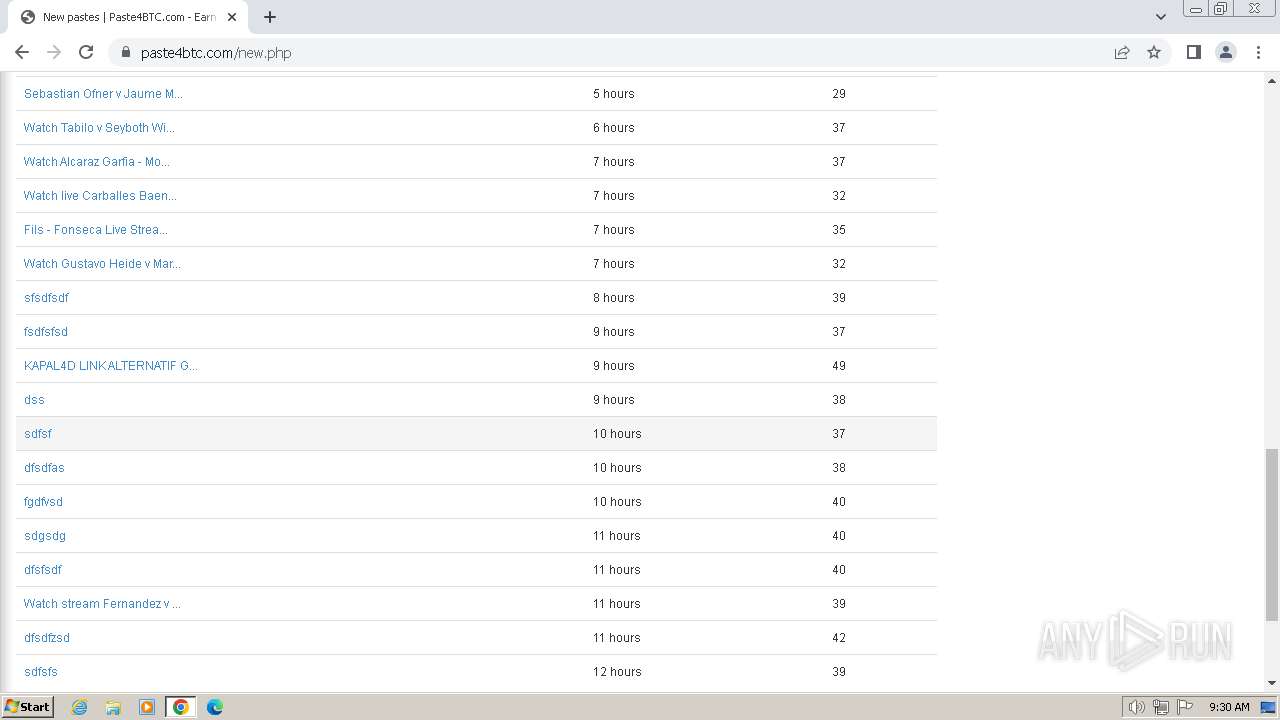1280x720 pixels.
Task: Open the Watch Alcaraz Garfia - Mo... paste
Action: pyautogui.click(x=97, y=162)
